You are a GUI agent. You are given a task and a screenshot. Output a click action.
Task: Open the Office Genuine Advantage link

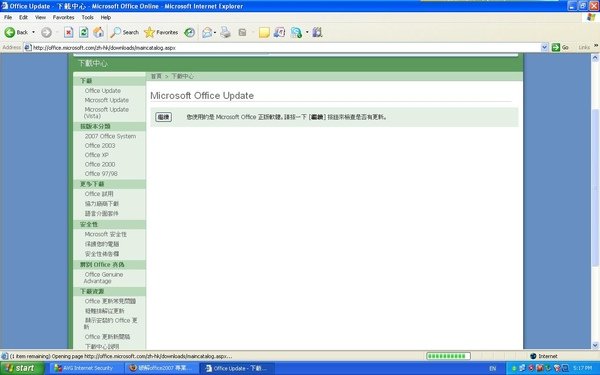[x=103, y=278]
